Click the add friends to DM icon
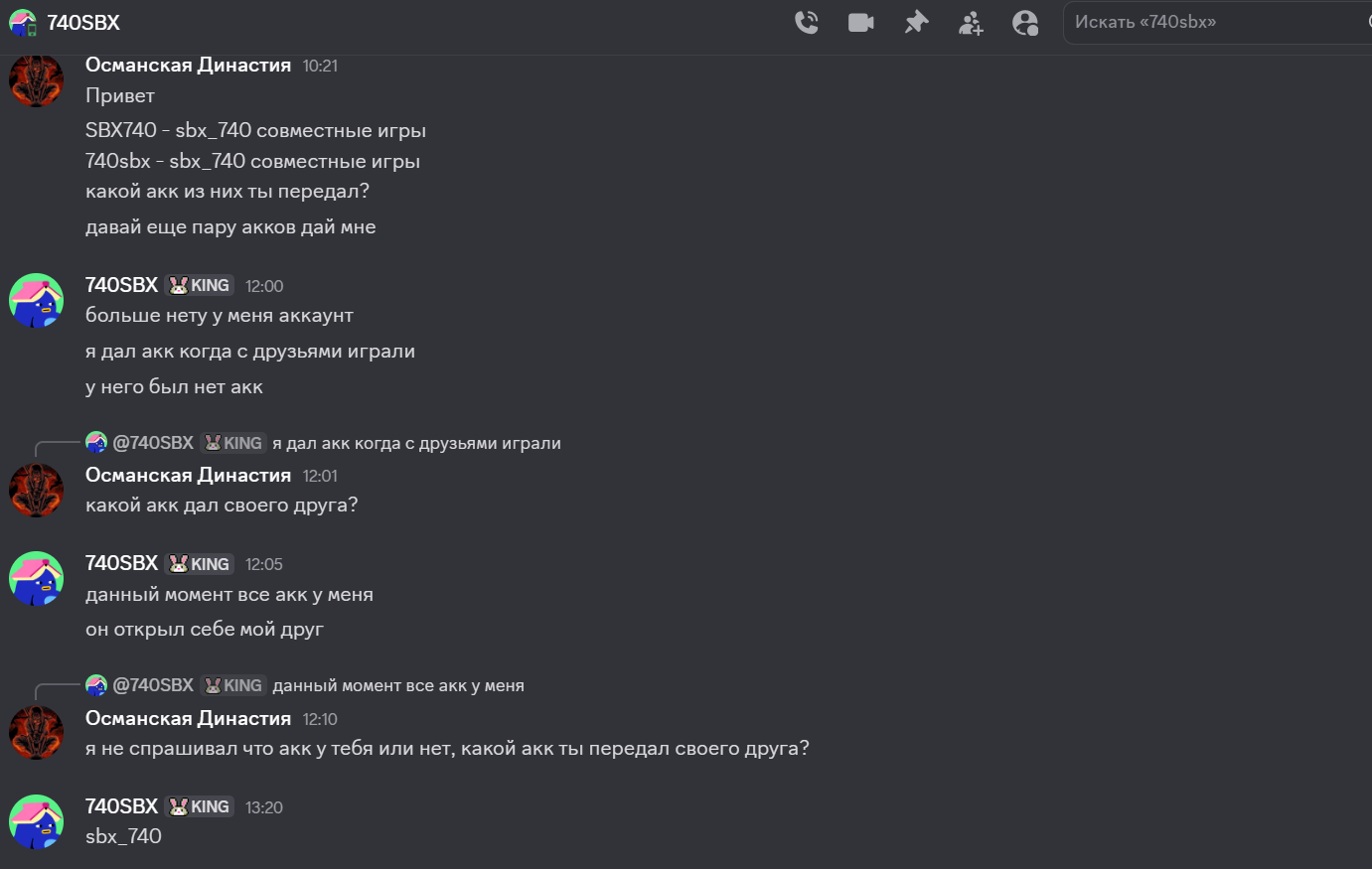Image resolution: width=1372 pixels, height=869 pixels. (971, 22)
